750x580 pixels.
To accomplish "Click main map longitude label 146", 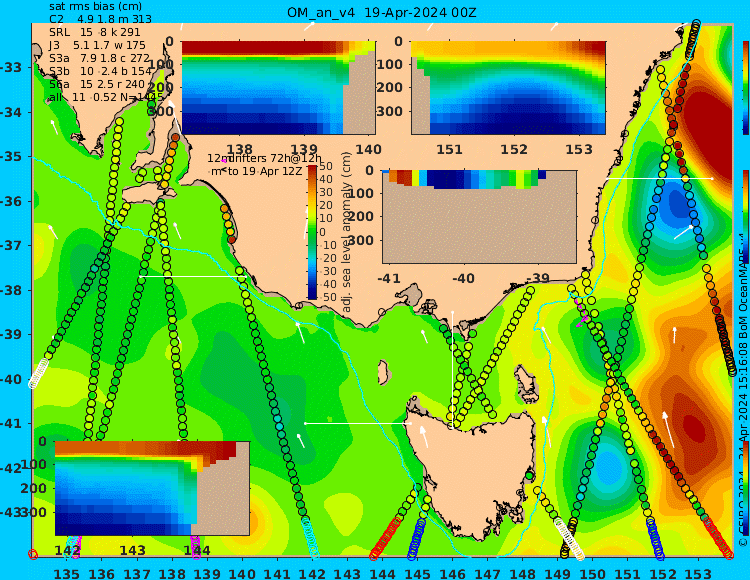I will click(452, 573).
